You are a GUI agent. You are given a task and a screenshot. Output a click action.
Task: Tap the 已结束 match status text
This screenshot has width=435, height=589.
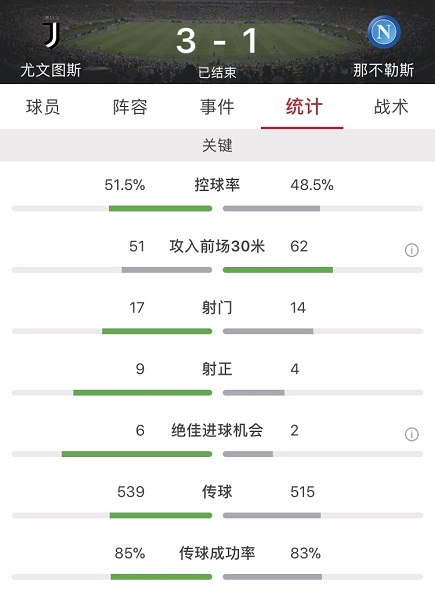click(217, 72)
